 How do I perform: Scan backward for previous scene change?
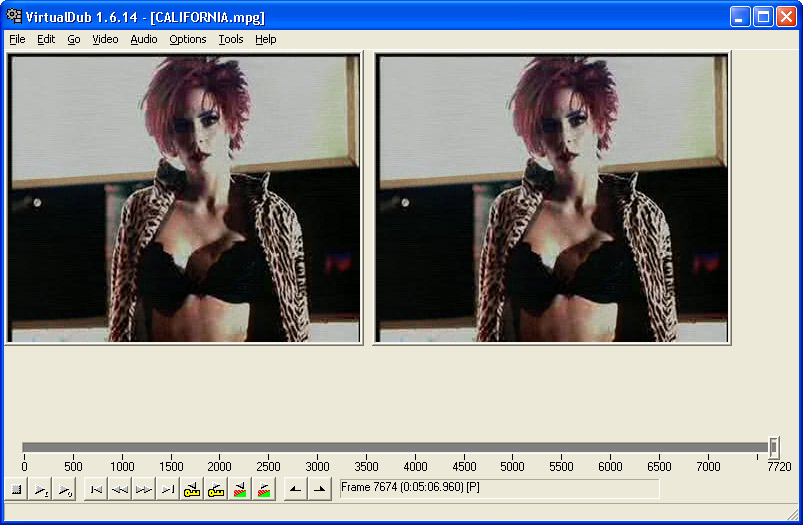tap(240, 490)
